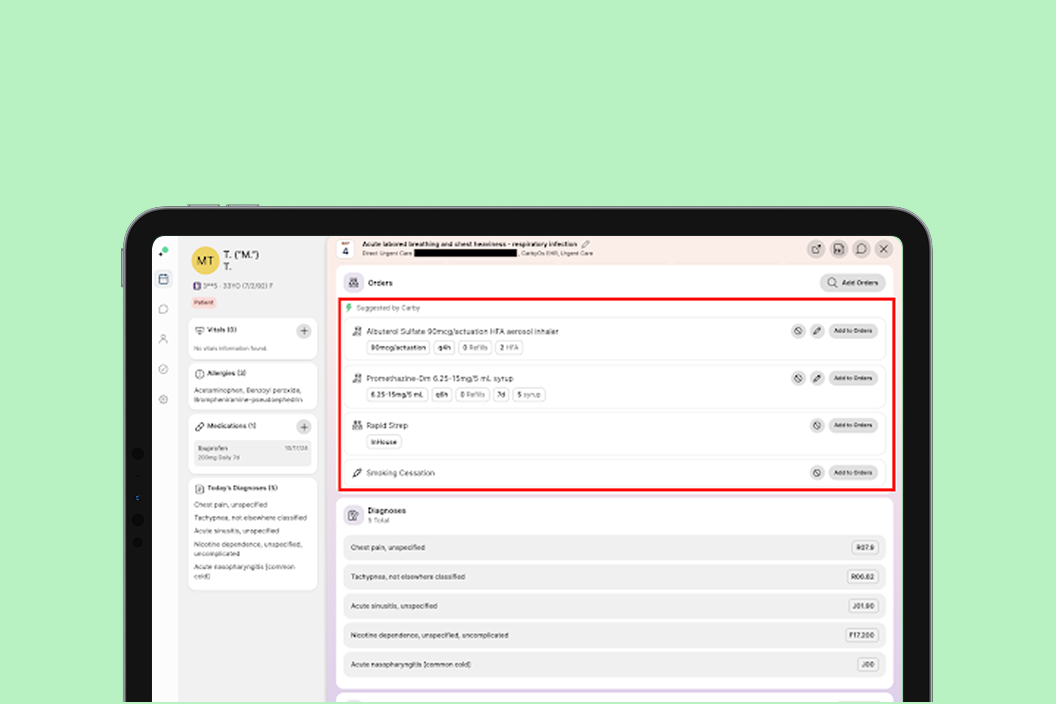Click the MT patient avatar
The height and width of the screenshot is (704, 1056).
tap(205, 261)
